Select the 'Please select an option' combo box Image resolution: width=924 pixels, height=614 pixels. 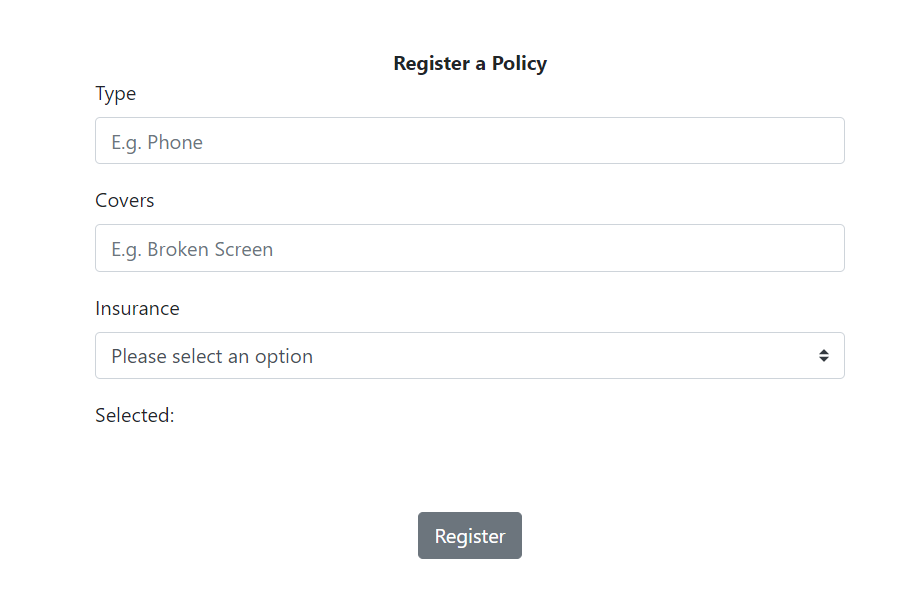(470, 355)
